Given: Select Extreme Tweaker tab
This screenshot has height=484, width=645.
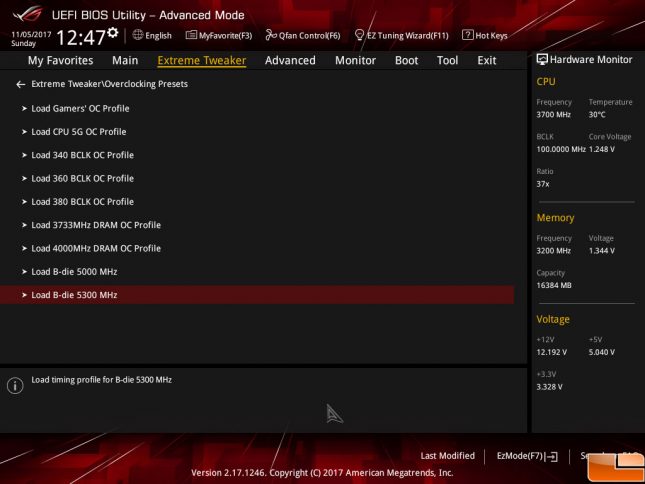Looking at the screenshot, I should pos(202,60).
